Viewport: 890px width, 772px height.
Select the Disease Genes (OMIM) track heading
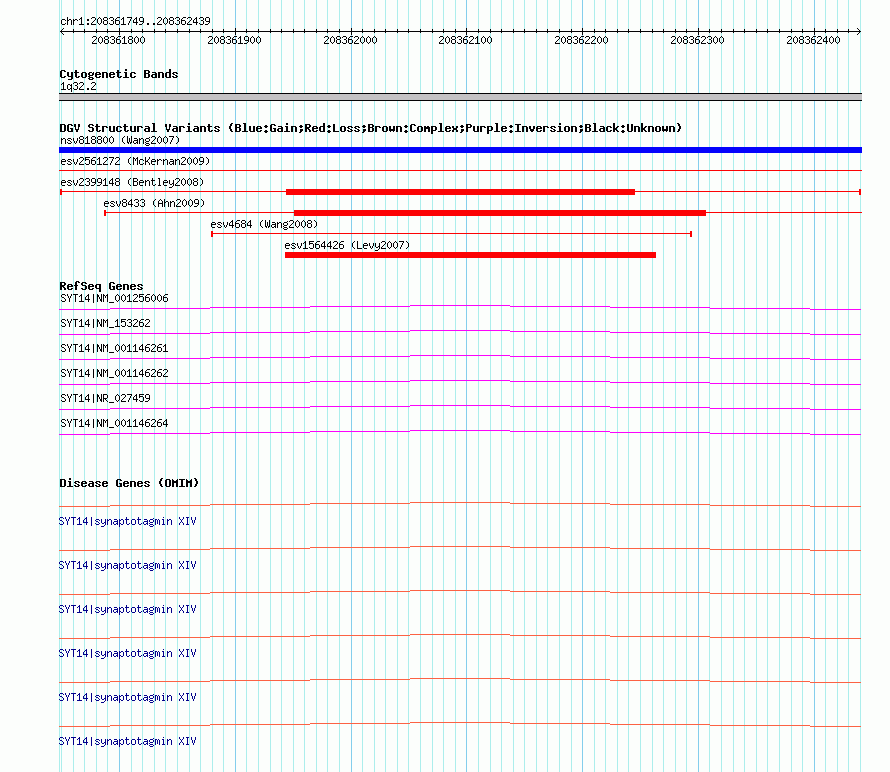click(129, 483)
